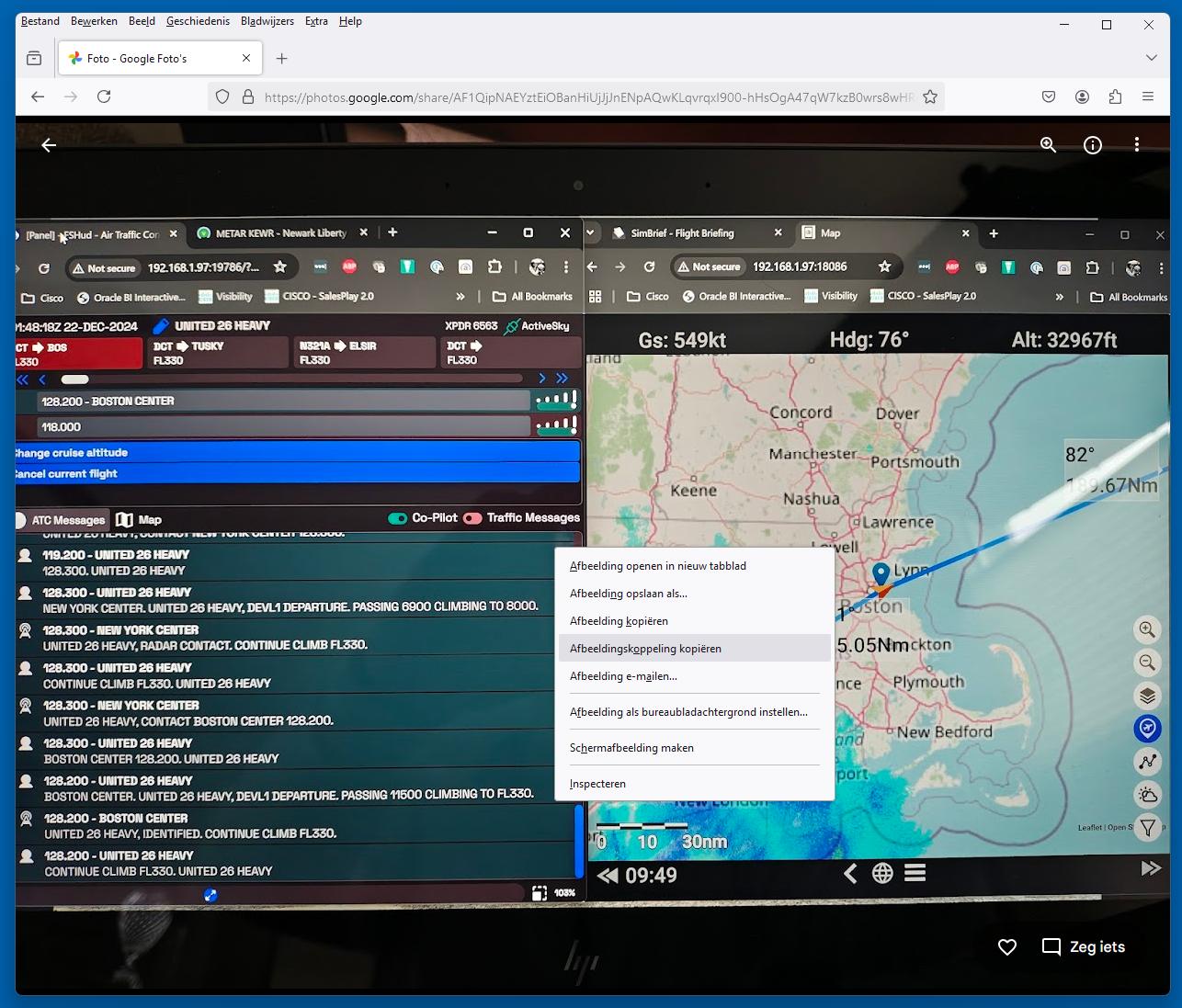Open the map layers icon in the photo

(x=1147, y=696)
